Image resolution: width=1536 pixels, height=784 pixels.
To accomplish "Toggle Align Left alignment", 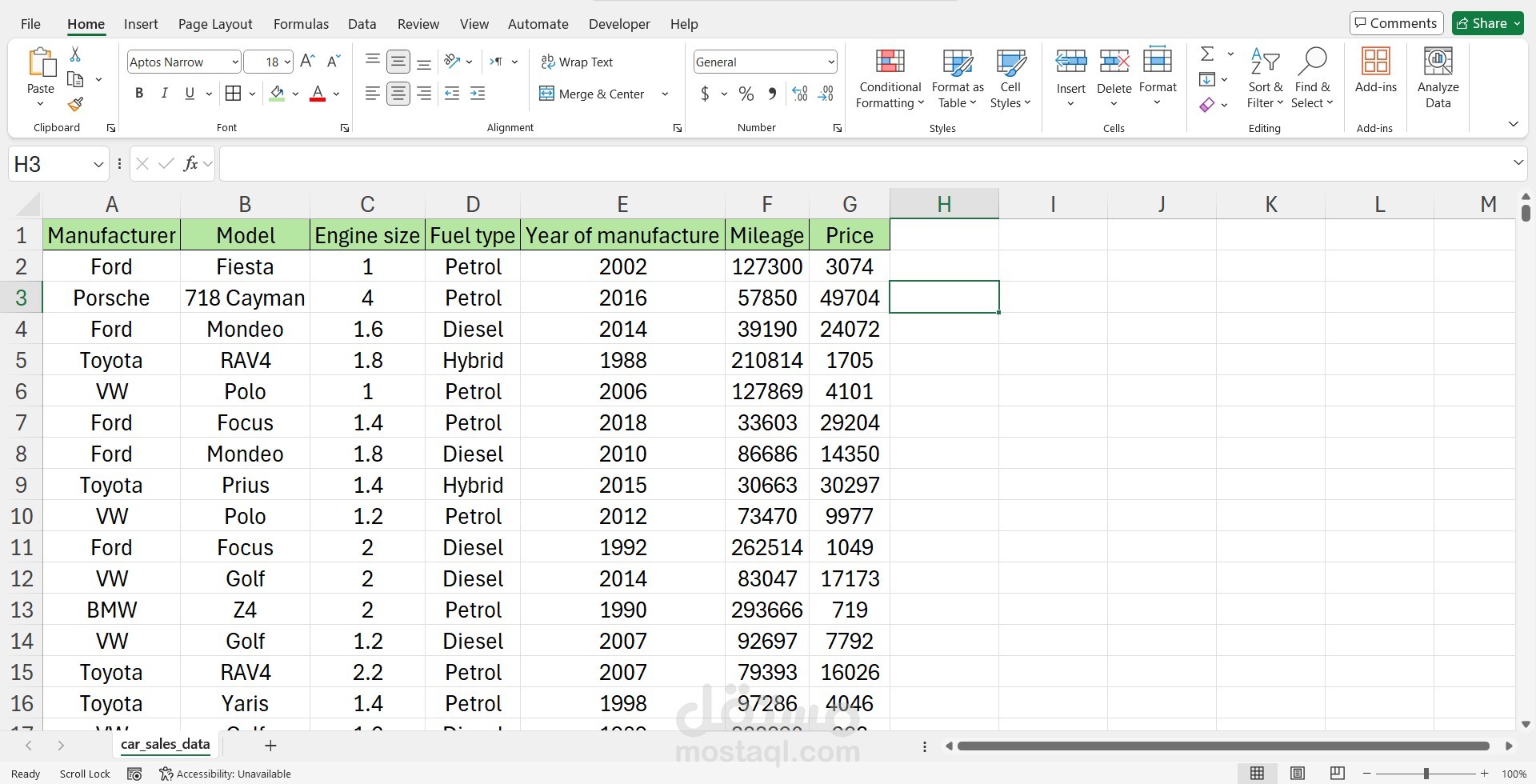I will 372,94.
